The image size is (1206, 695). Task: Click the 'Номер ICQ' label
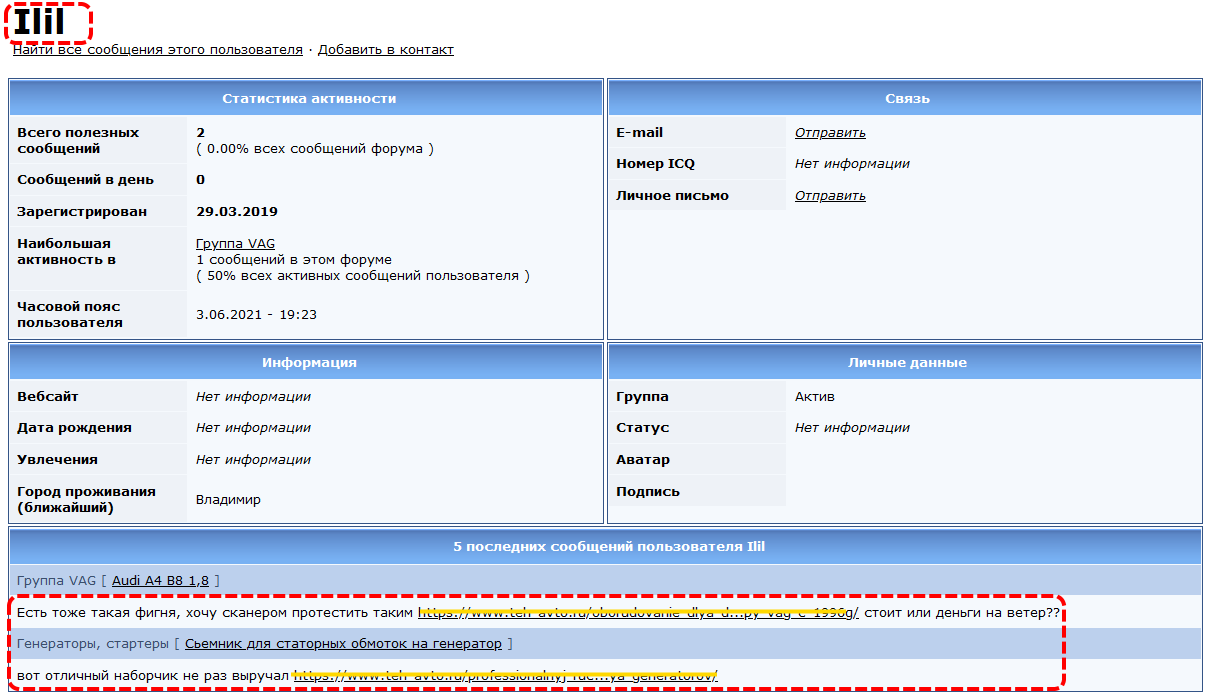click(655, 163)
